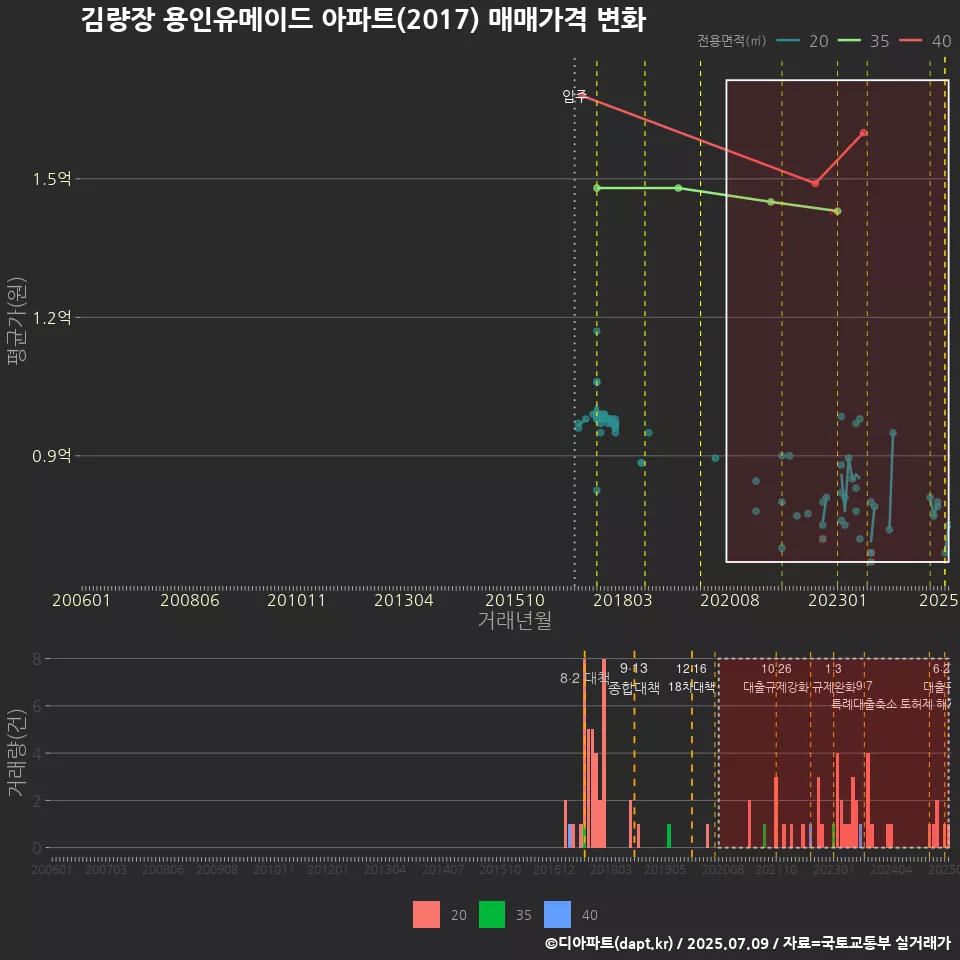Screen dimensions: 960x960
Task: Click the '12·16 18차대책' policy annotation
Action: 691,678
